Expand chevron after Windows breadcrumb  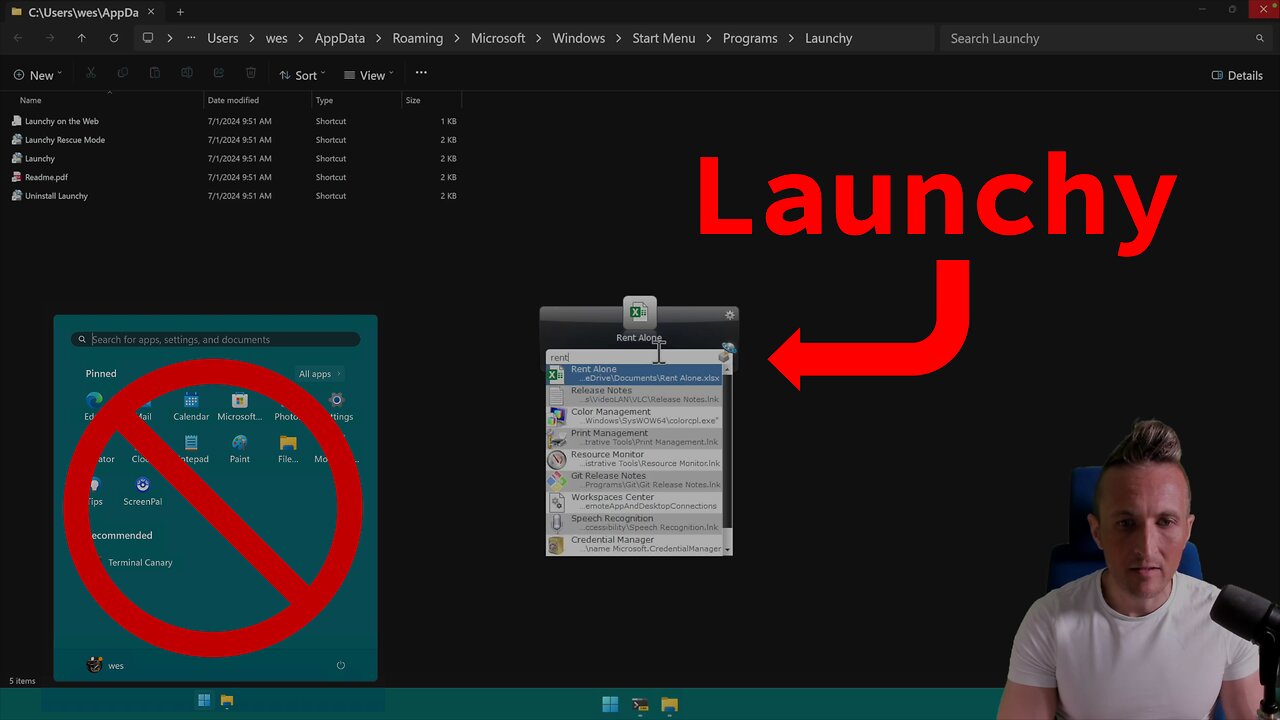[618, 38]
